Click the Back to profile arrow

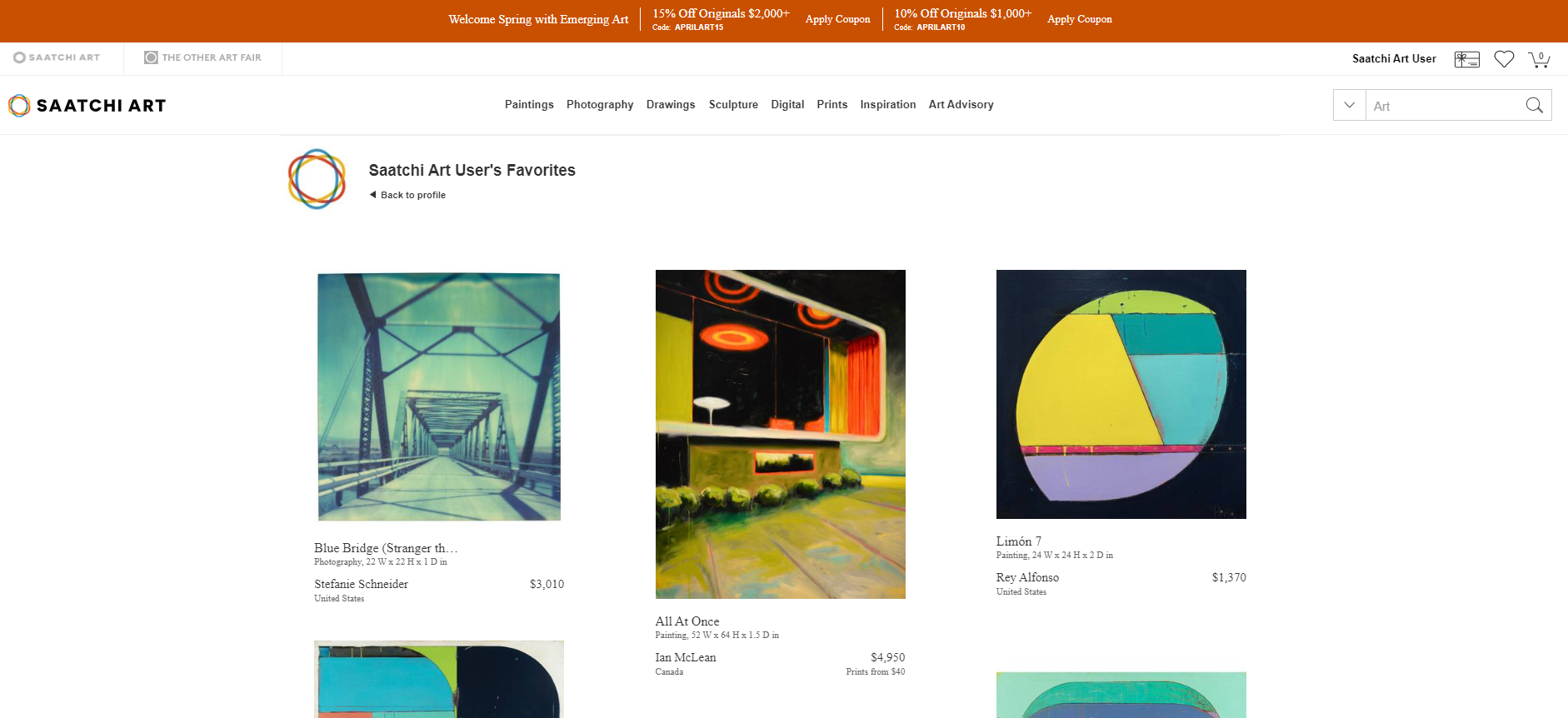pyautogui.click(x=372, y=195)
